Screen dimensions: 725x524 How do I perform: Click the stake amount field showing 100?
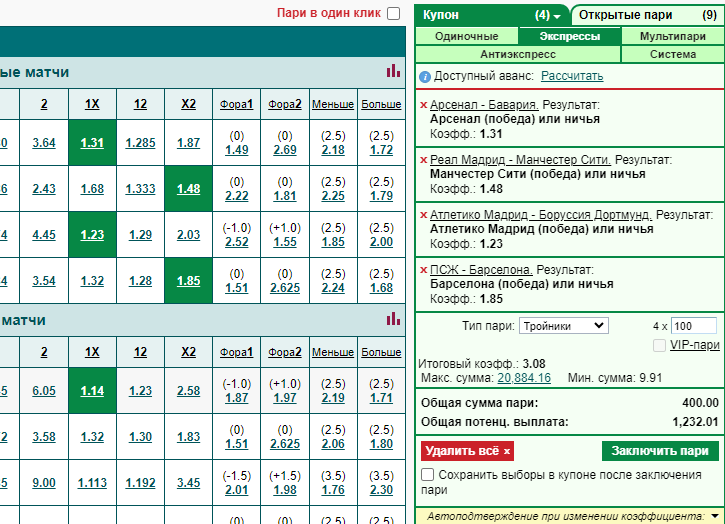[694, 326]
